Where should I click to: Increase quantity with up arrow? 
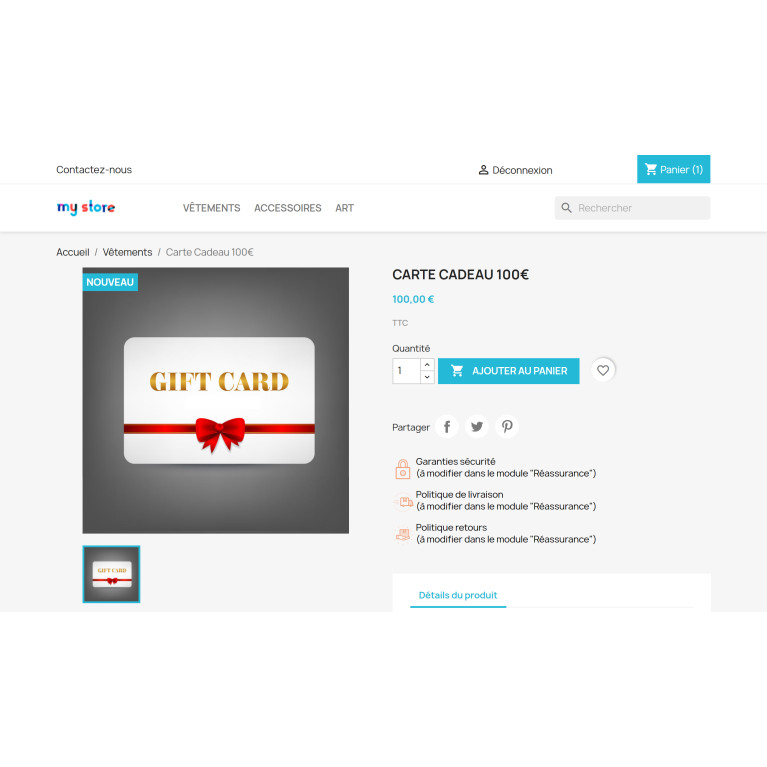[427, 365]
